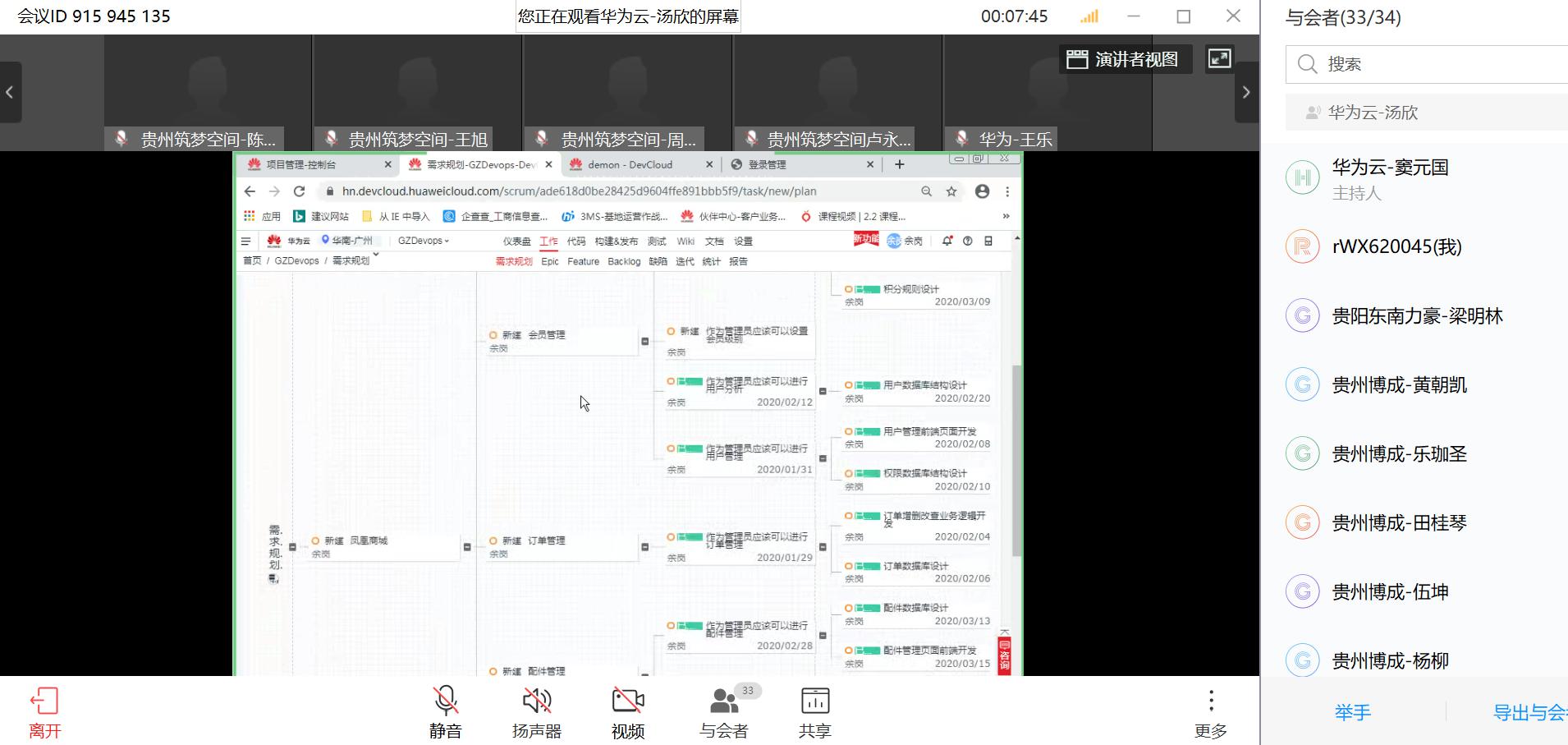This screenshot has width=1568, height=745.
Task: Collapse the 订单管理 node
Action: 644,547
